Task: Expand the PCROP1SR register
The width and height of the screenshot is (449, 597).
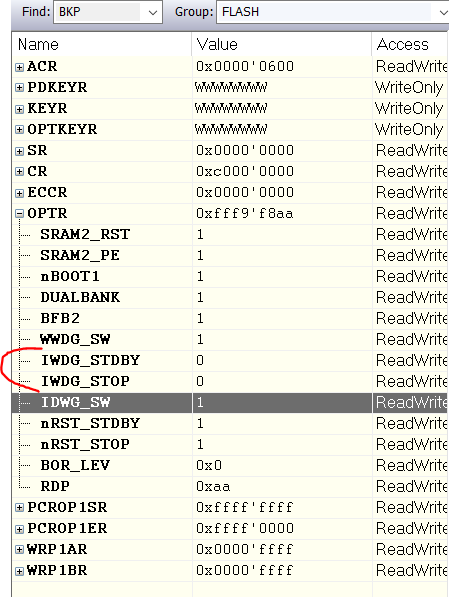Action: (x=19, y=508)
